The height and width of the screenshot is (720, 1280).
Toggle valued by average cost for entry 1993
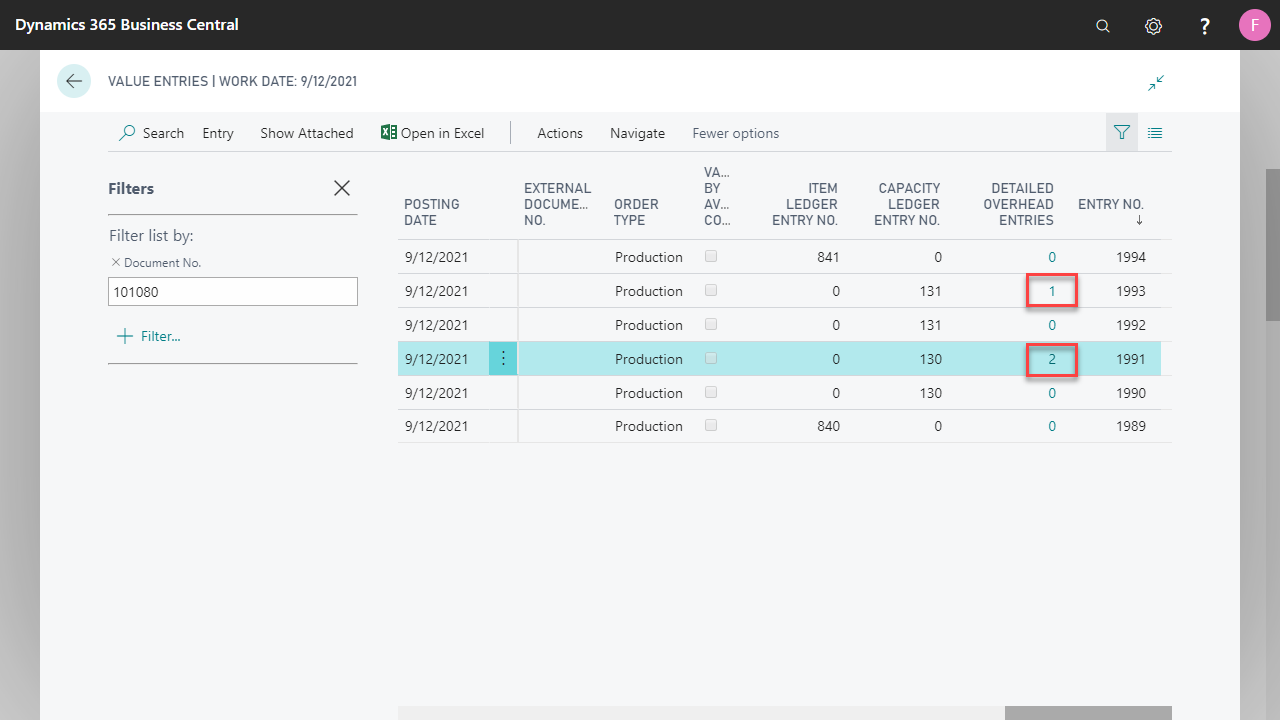pyautogui.click(x=711, y=290)
